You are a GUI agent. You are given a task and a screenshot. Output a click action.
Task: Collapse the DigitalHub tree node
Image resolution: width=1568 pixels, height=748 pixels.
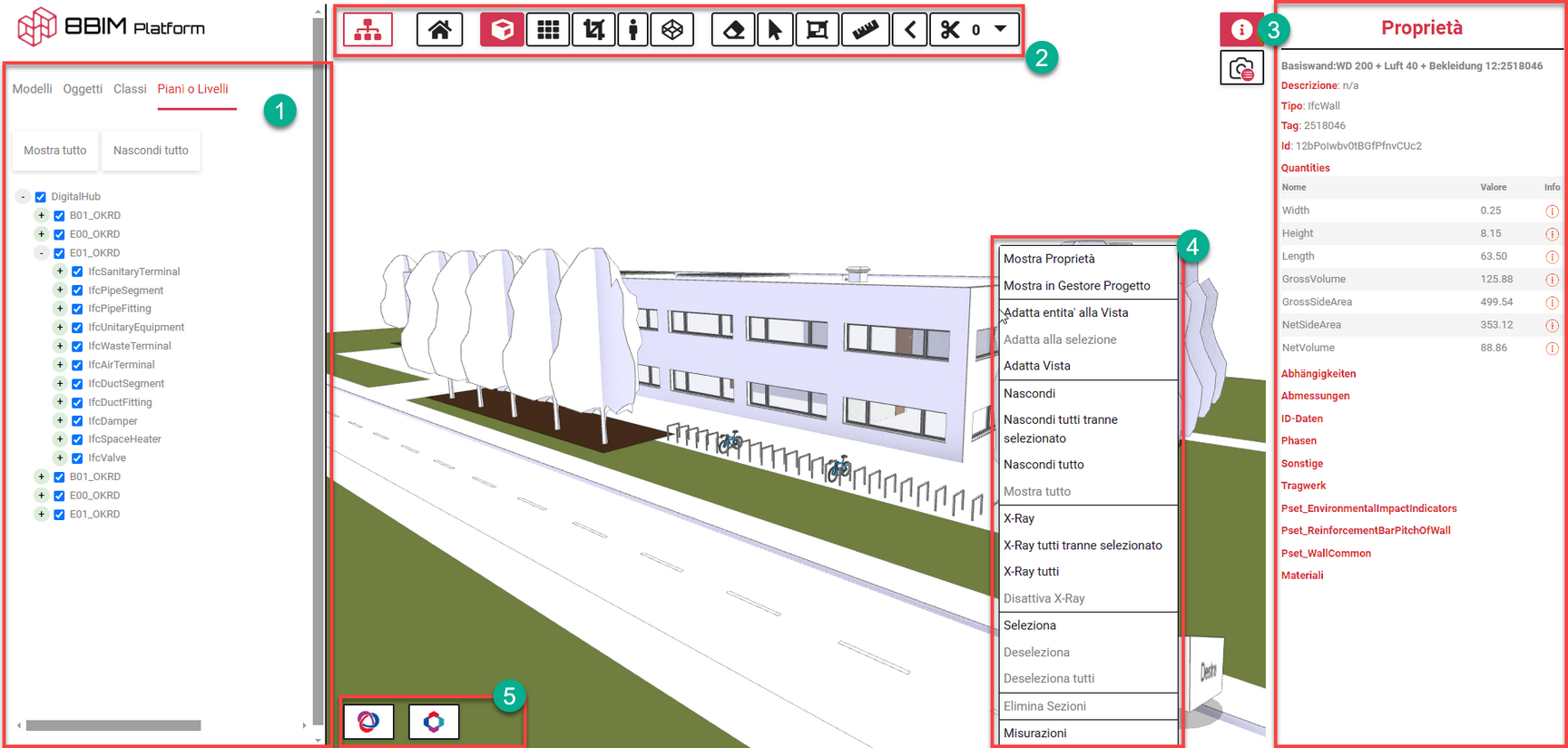pyautogui.click(x=23, y=197)
